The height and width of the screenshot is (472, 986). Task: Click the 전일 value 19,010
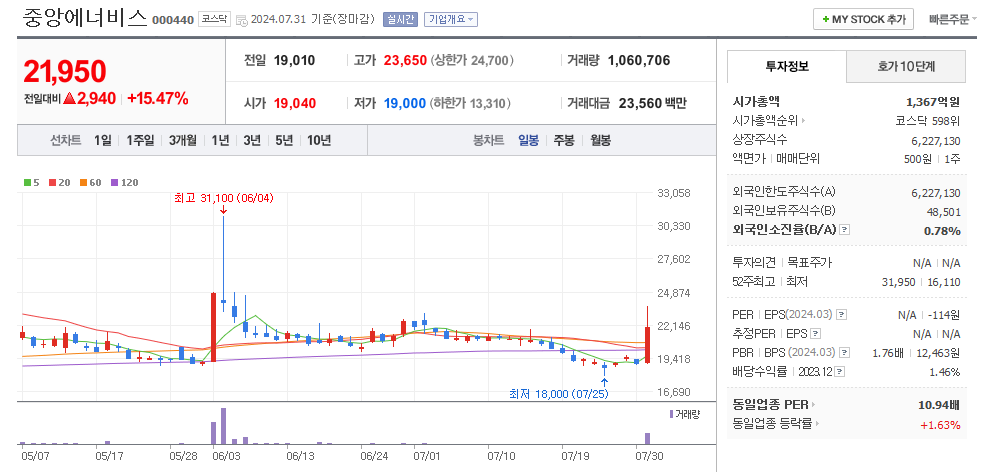[x=294, y=60]
